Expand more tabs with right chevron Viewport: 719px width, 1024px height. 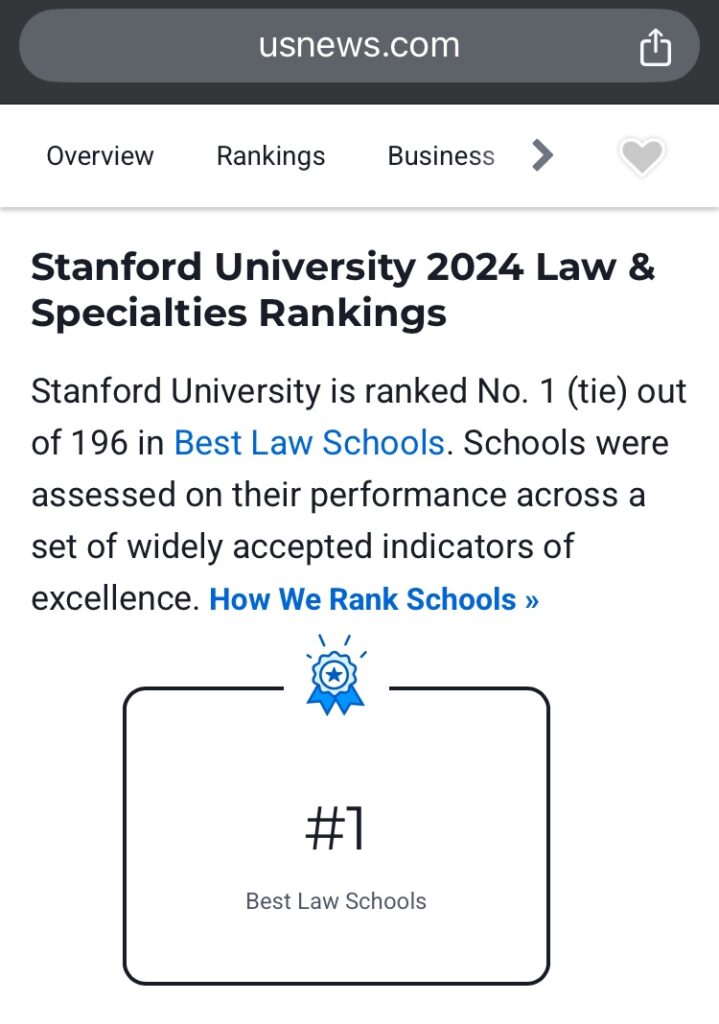543,155
